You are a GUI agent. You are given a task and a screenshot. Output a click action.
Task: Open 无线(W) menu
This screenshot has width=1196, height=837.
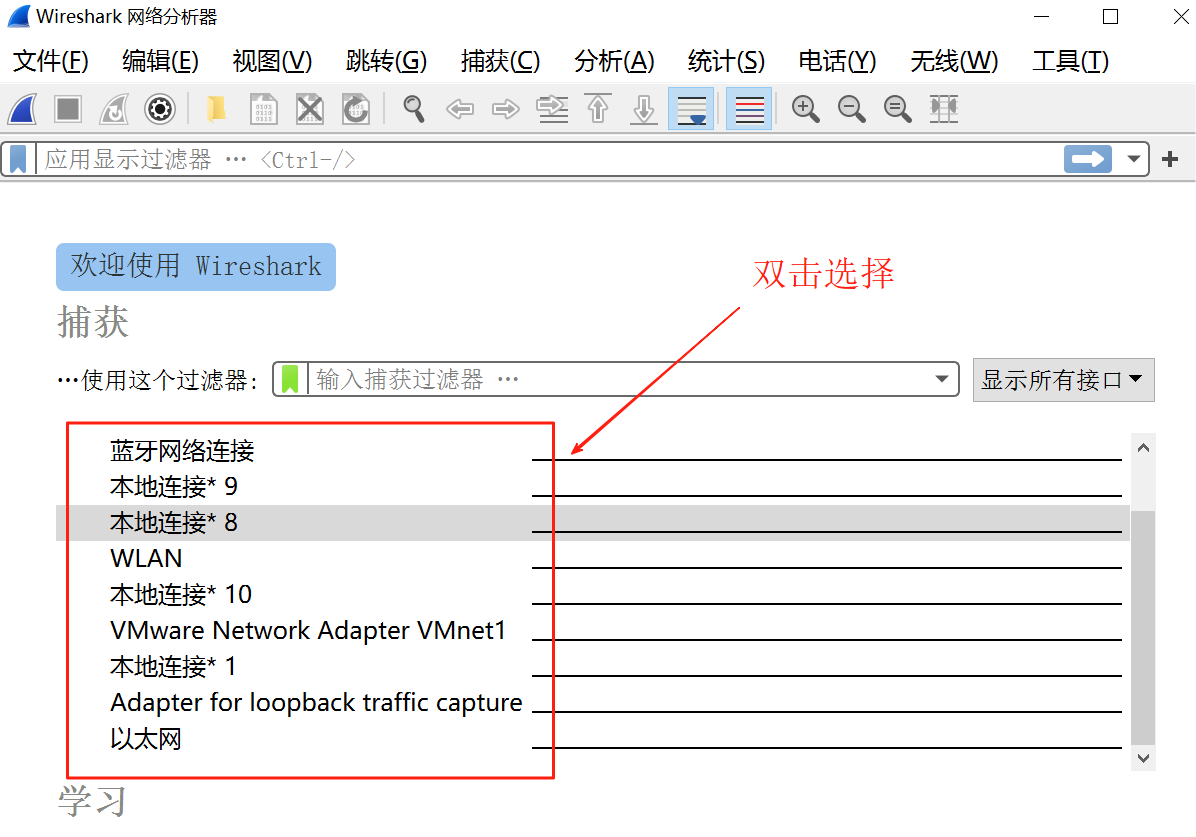pyautogui.click(x=954, y=61)
